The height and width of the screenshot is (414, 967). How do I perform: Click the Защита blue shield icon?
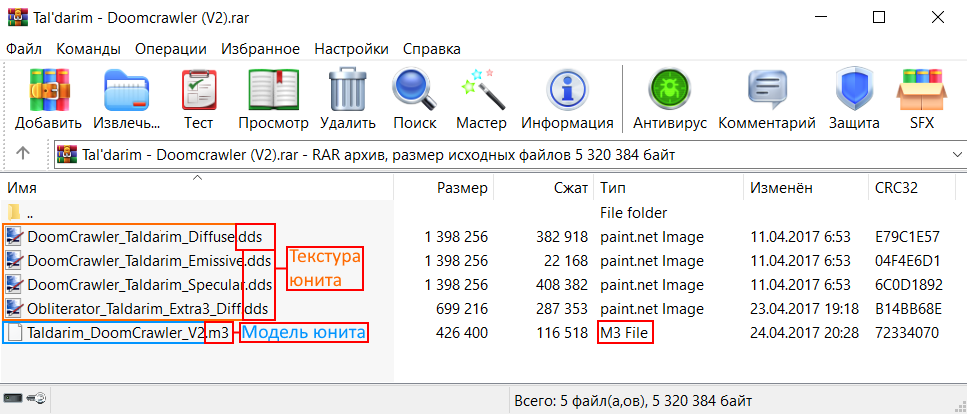[x=854, y=90]
